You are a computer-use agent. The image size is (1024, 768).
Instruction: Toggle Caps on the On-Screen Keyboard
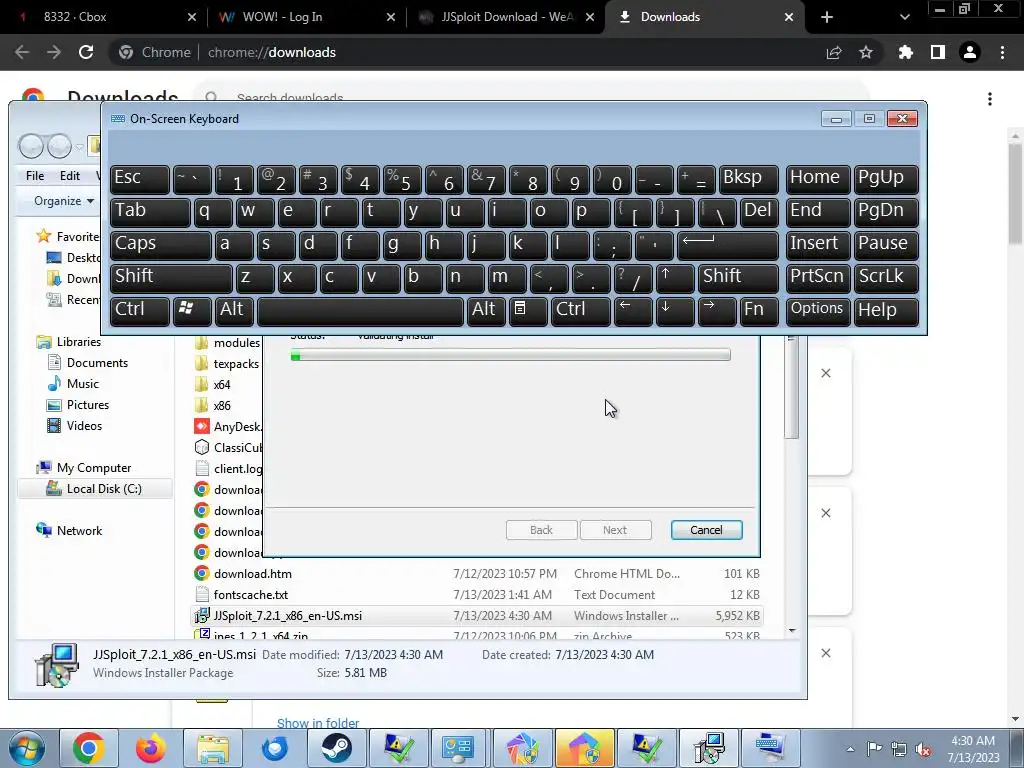coord(161,245)
